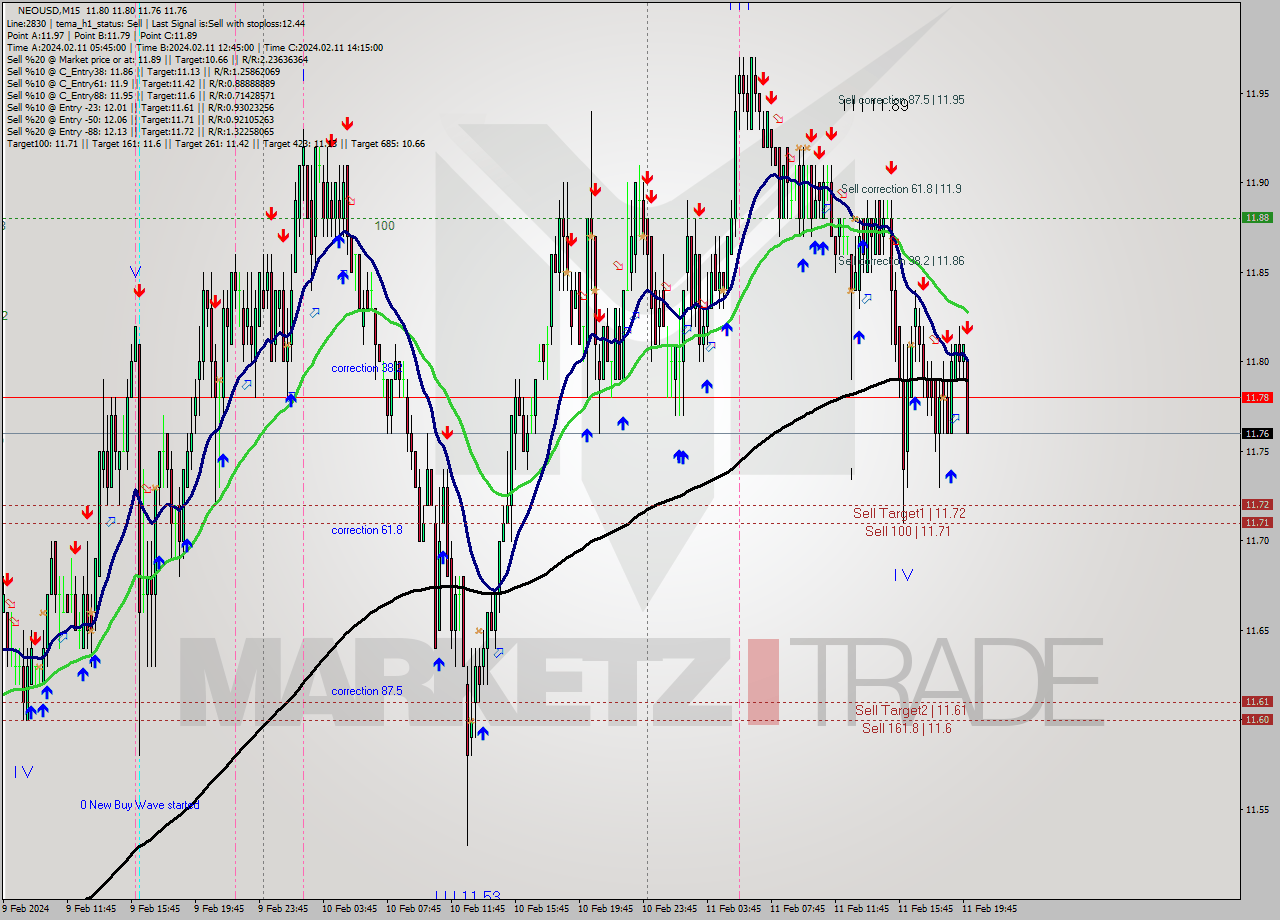Click the 'Sell Target1 | 11.72' label
The width and height of the screenshot is (1280, 920).
(909, 513)
